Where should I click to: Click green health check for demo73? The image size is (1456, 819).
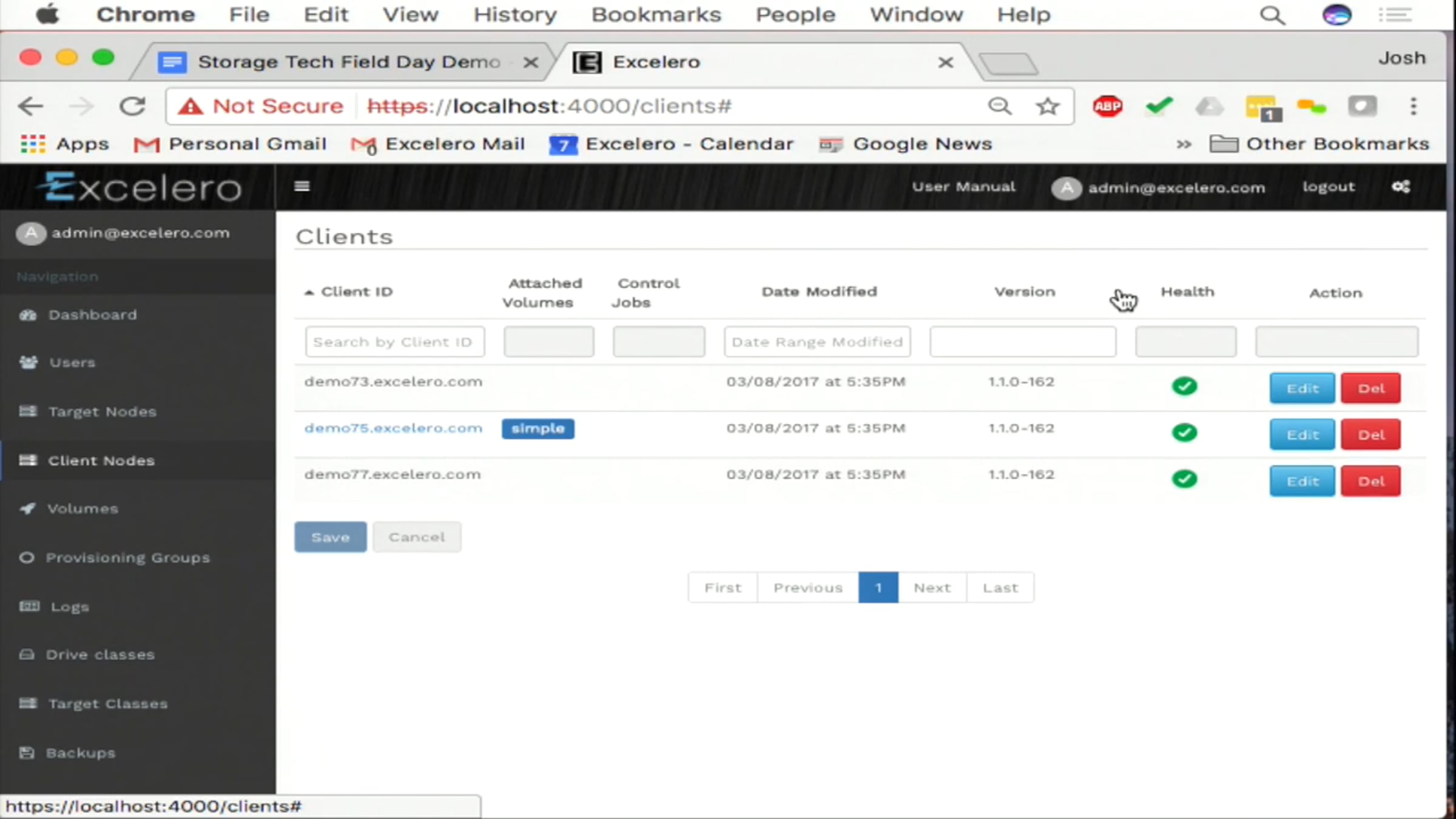click(x=1184, y=386)
